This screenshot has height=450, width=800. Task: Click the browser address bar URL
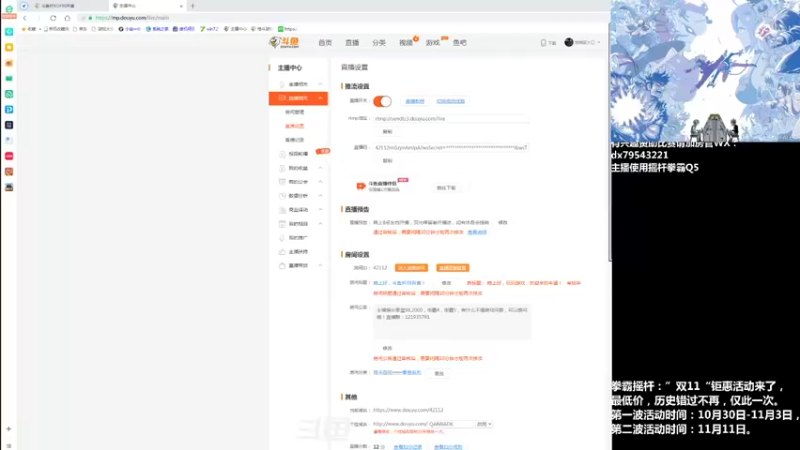coord(132,18)
